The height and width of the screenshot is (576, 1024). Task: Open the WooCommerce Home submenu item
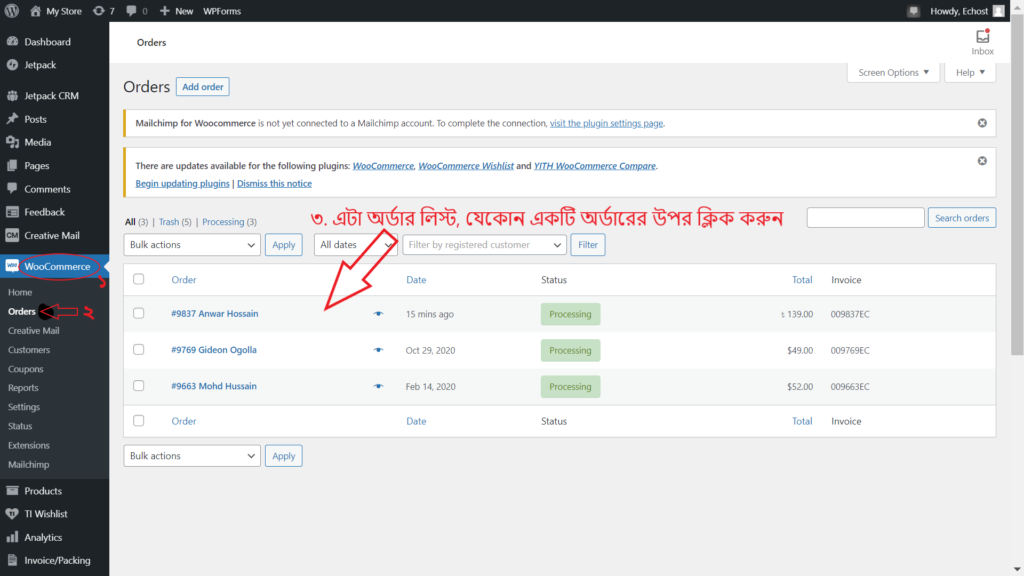[20, 292]
